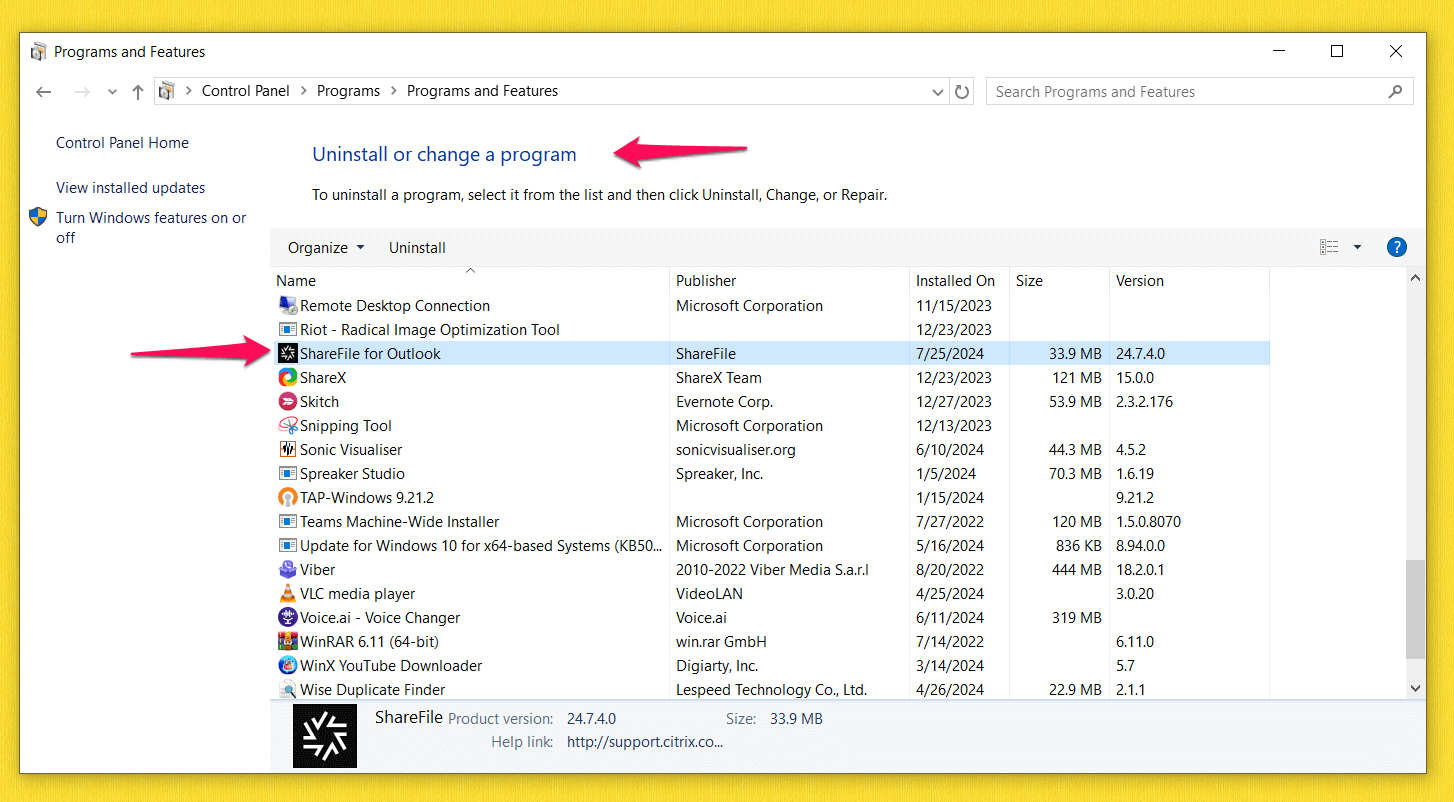Viewport: 1454px width, 802px height.
Task: Click the TAP-Windows 9.21.2 icon
Action: coord(288,497)
